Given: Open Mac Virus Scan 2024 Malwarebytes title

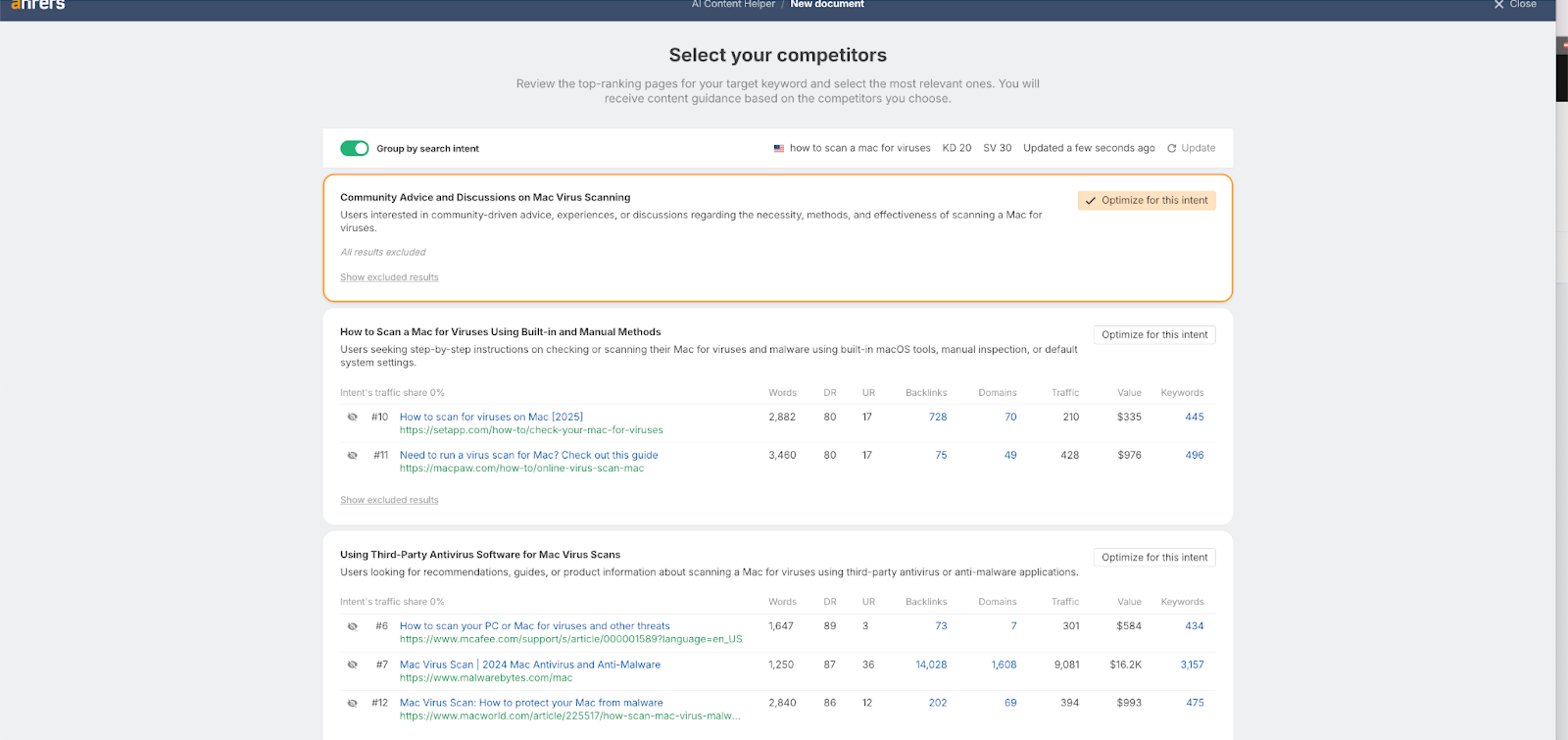Looking at the screenshot, I should [530, 665].
